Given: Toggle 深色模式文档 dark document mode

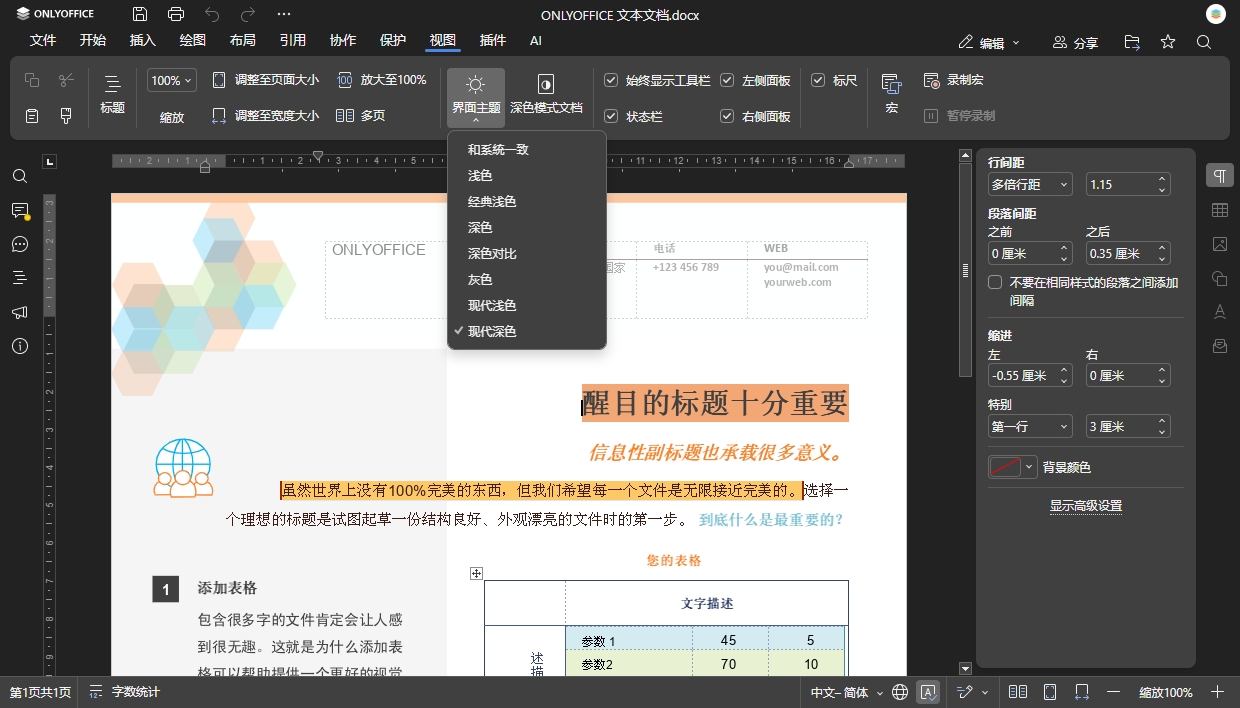Looking at the screenshot, I should point(546,96).
